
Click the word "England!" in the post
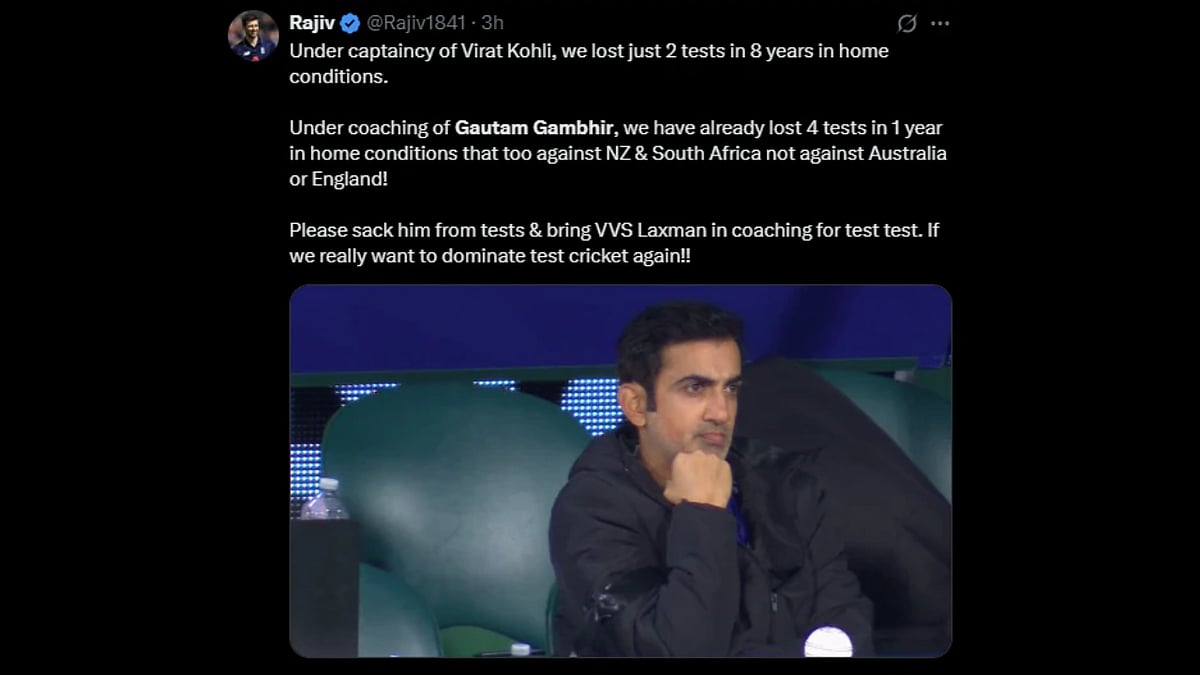(351, 179)
